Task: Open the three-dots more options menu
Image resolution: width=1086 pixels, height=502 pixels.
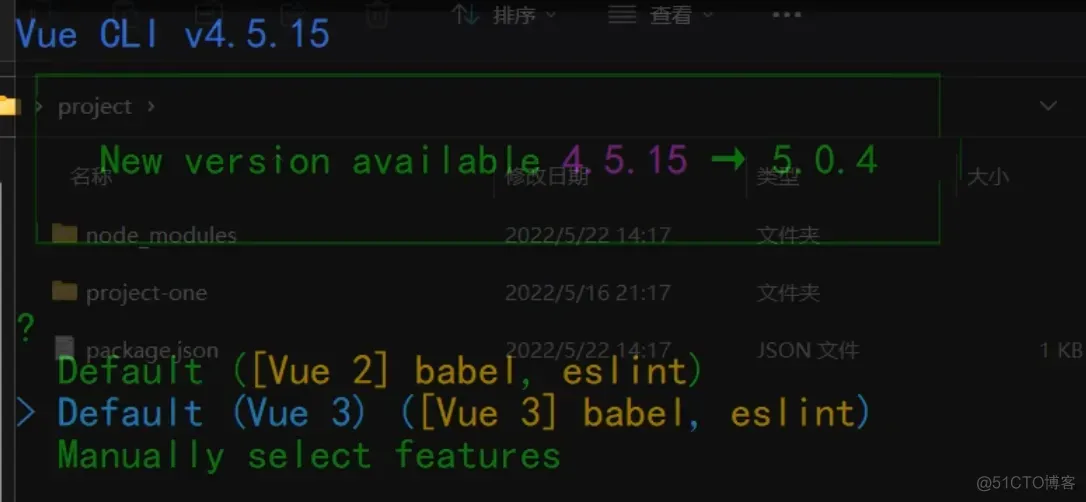Action: (787, 15)
